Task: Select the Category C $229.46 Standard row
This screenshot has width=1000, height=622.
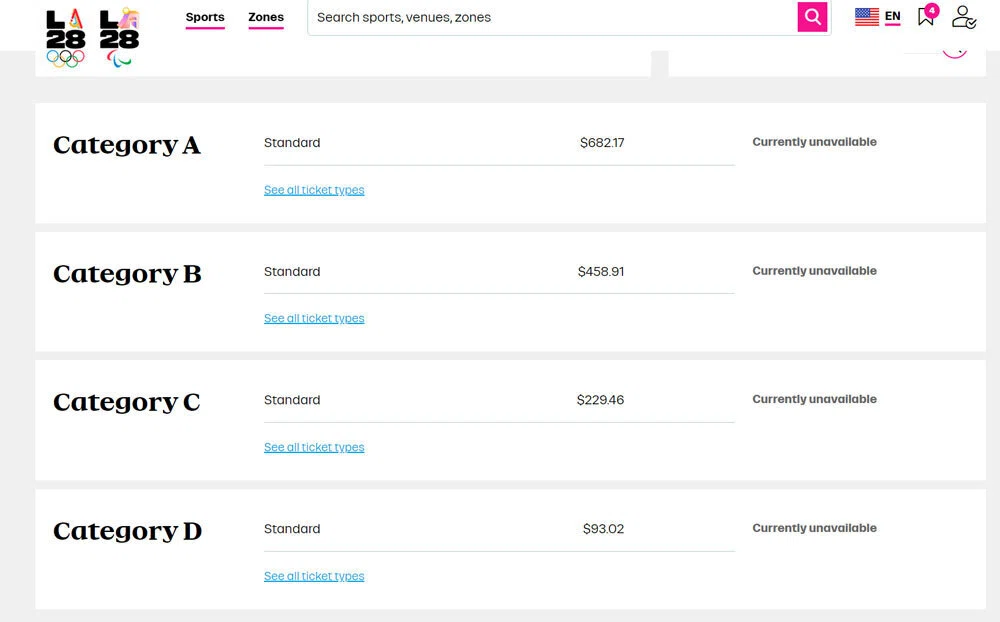Action: [x=499, y=400]
